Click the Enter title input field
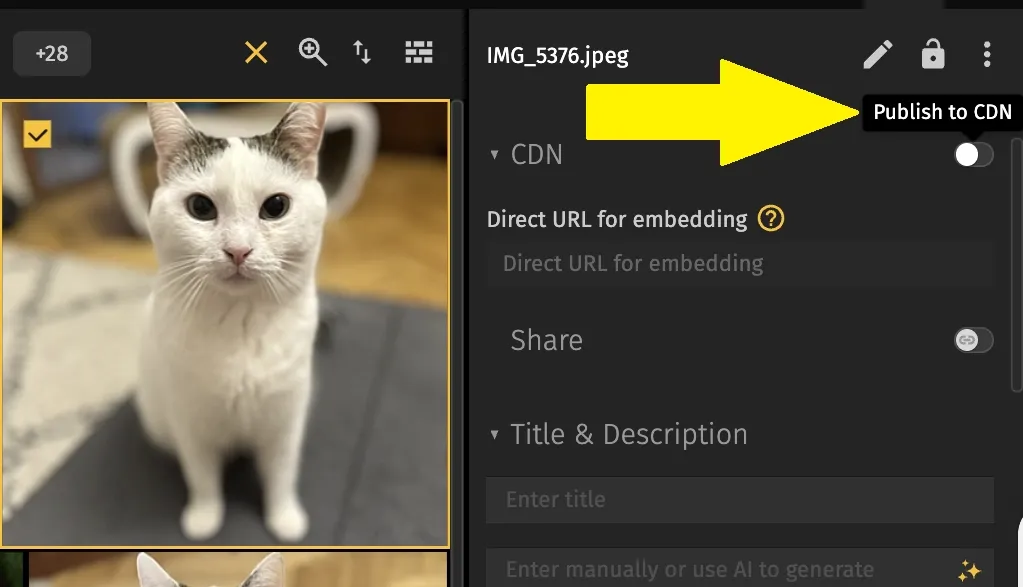Screen dimensions: 1023x587 click(x=740, y=500)
